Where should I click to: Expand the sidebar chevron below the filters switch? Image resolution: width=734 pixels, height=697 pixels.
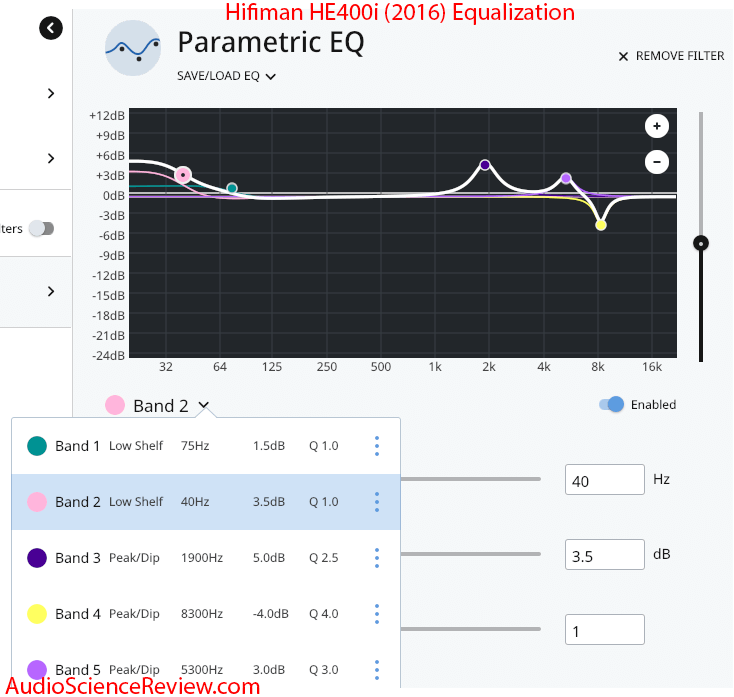click(x=51, y=292)
